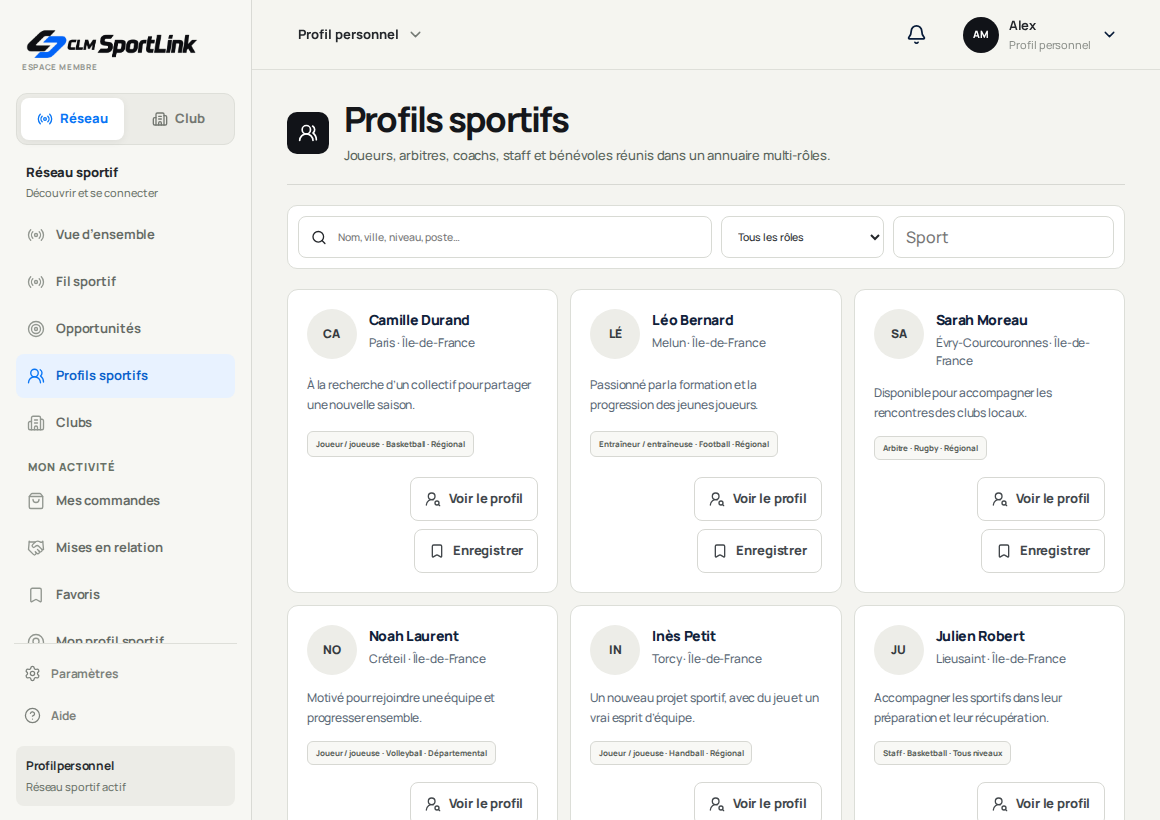
Task: Click the profile icon in Sarah Moreau's Voir le profil
Action: pos(999,500)
